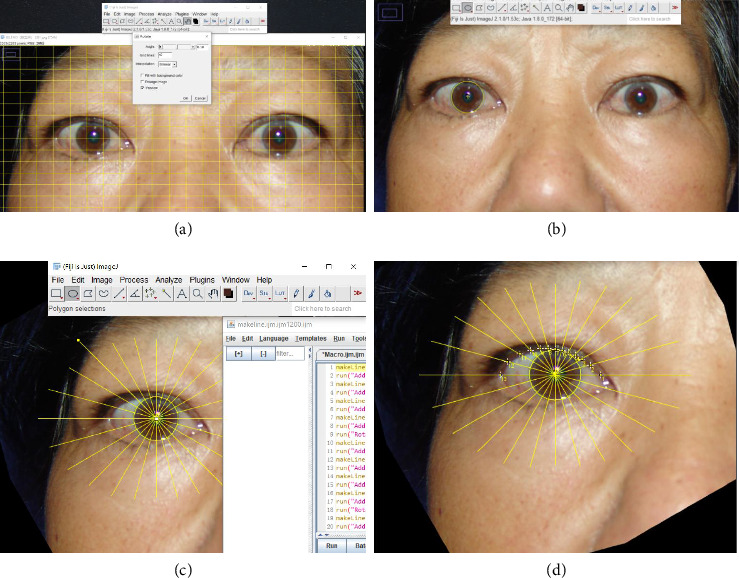Click the Run button below the macro code

pos(332,545)
